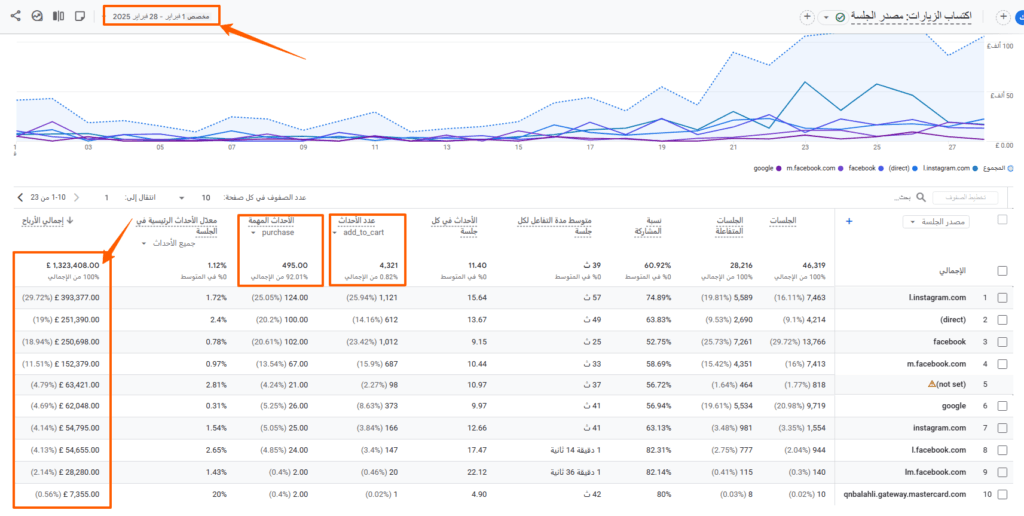Click the total purchase count 495.00
Image resolution: width=1024 pixels, height=516 pixels.
coord(295,265)
